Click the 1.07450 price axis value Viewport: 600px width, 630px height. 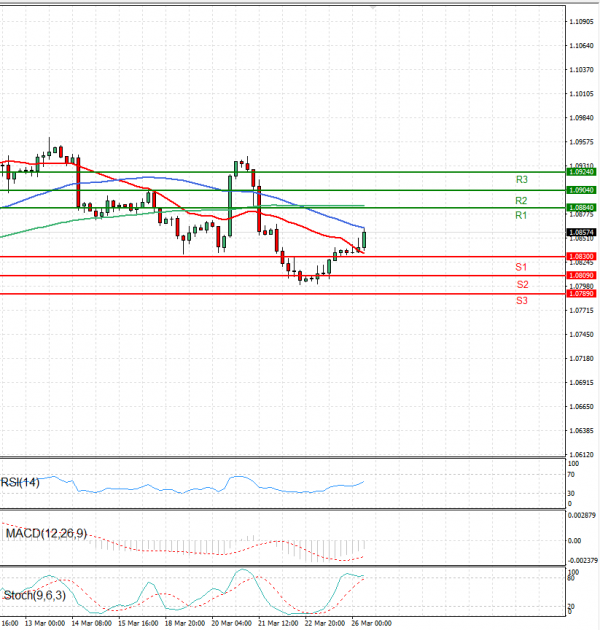point(582,335)
